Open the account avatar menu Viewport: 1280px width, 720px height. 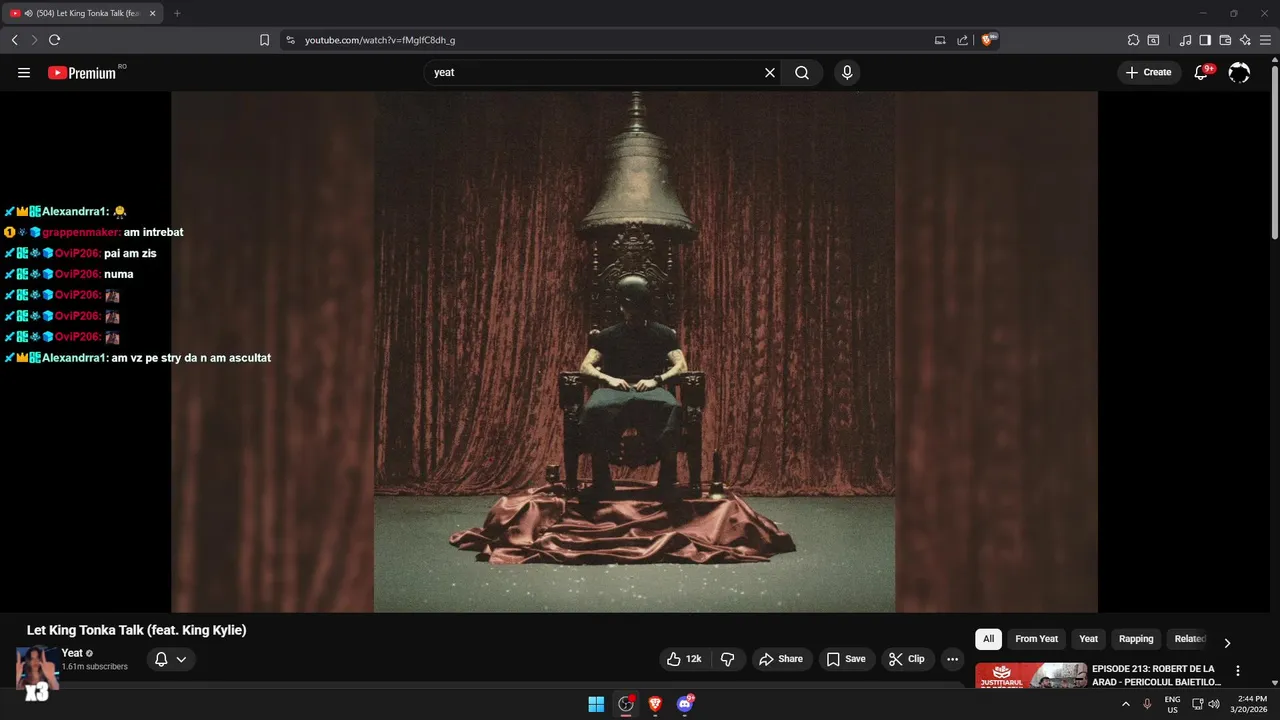point(1239,72)
